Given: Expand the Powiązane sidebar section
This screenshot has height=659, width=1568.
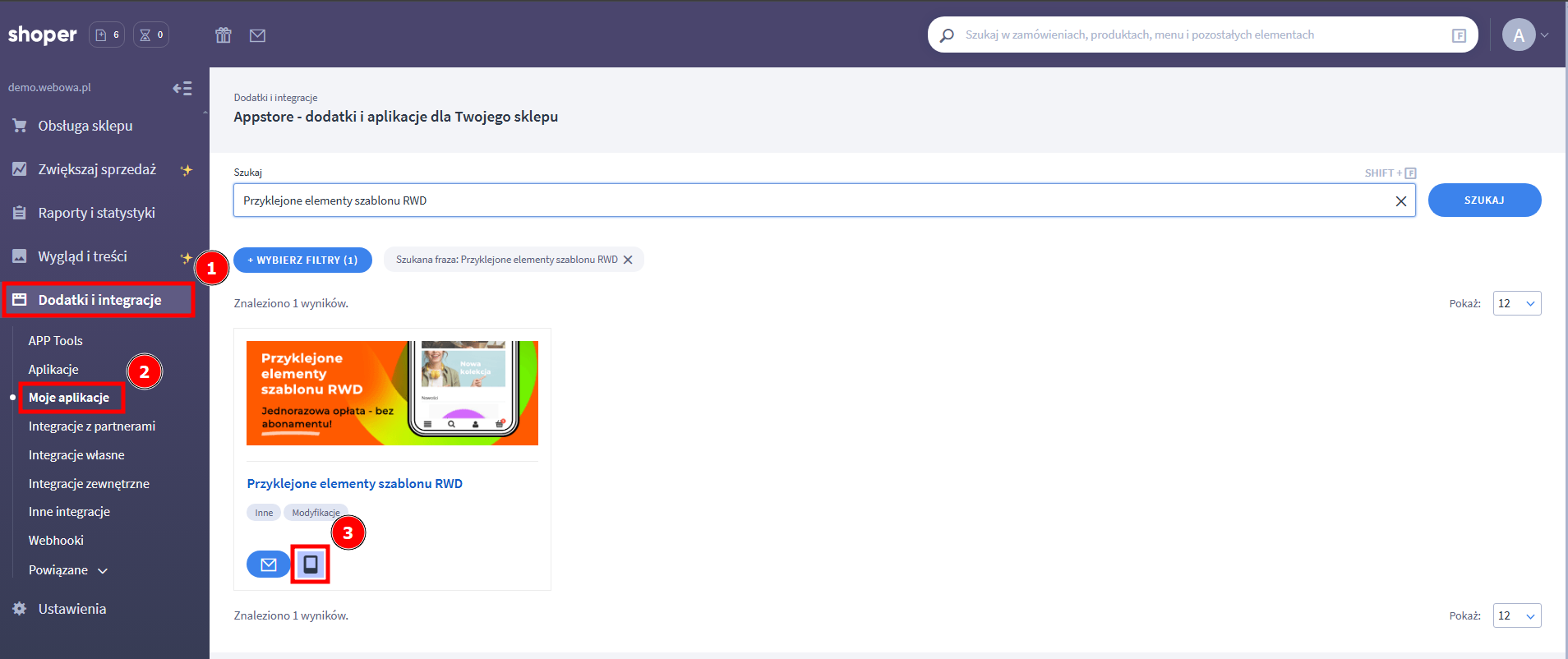Looking at the screenshot, I should tap(68, 570).
